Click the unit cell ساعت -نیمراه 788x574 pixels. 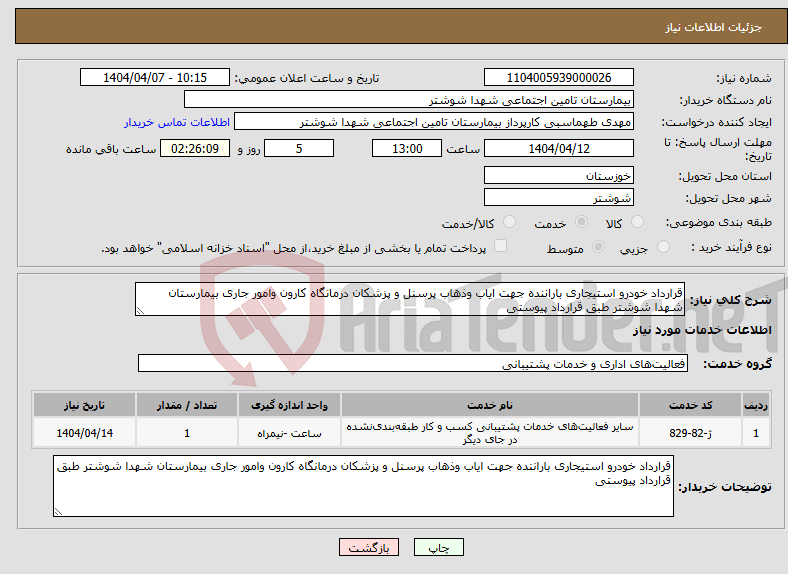coord(289,432)
